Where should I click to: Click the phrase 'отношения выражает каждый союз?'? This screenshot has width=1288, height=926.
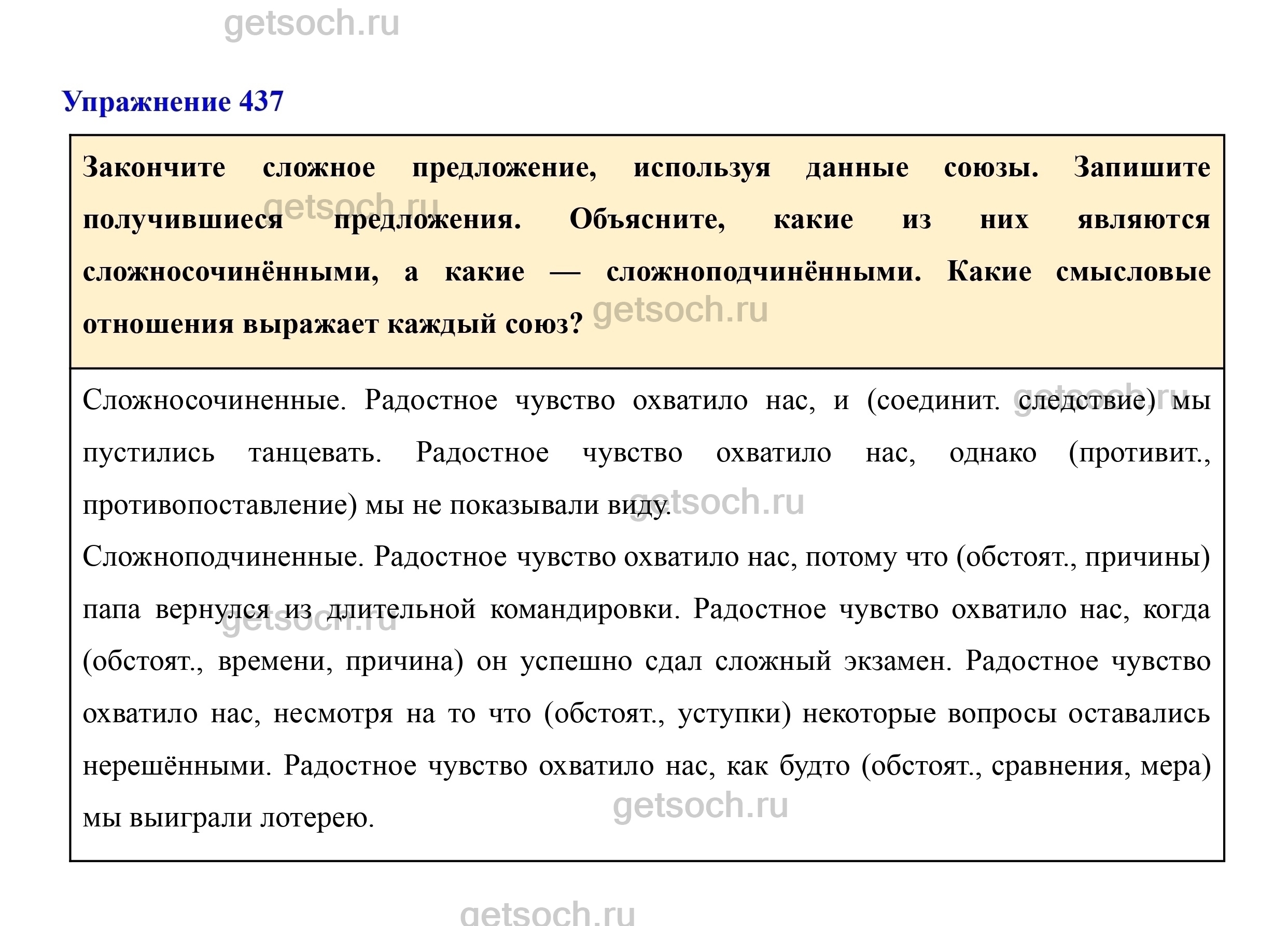pos(333,324)
